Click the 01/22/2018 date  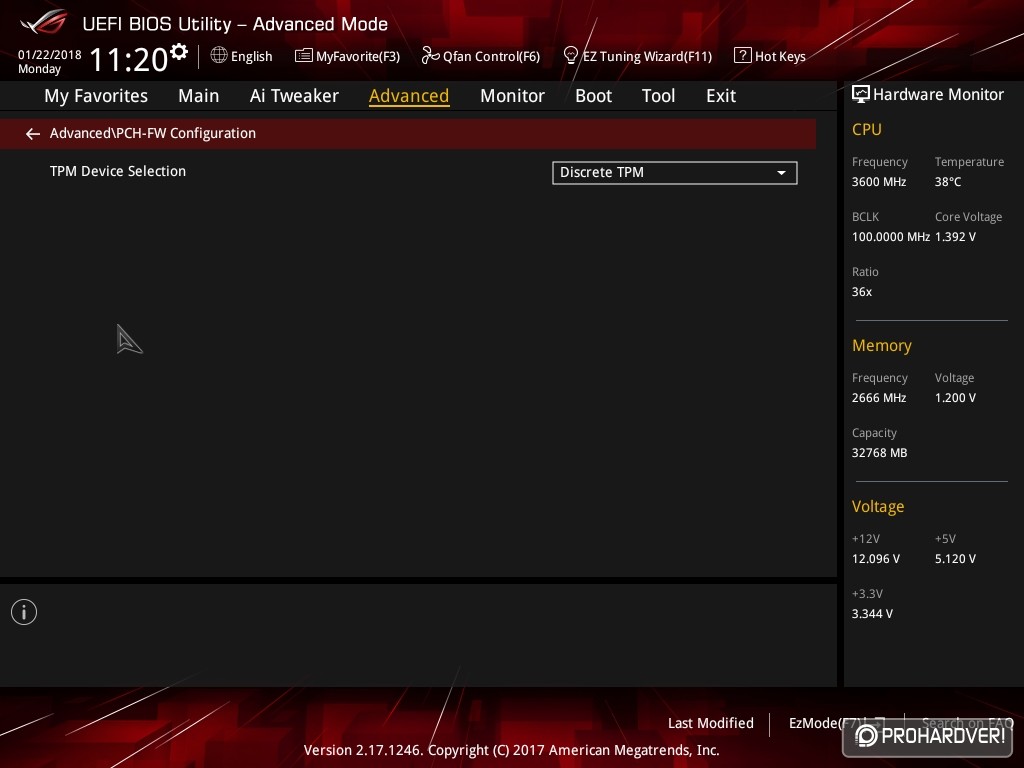click(x=50, y=55)
